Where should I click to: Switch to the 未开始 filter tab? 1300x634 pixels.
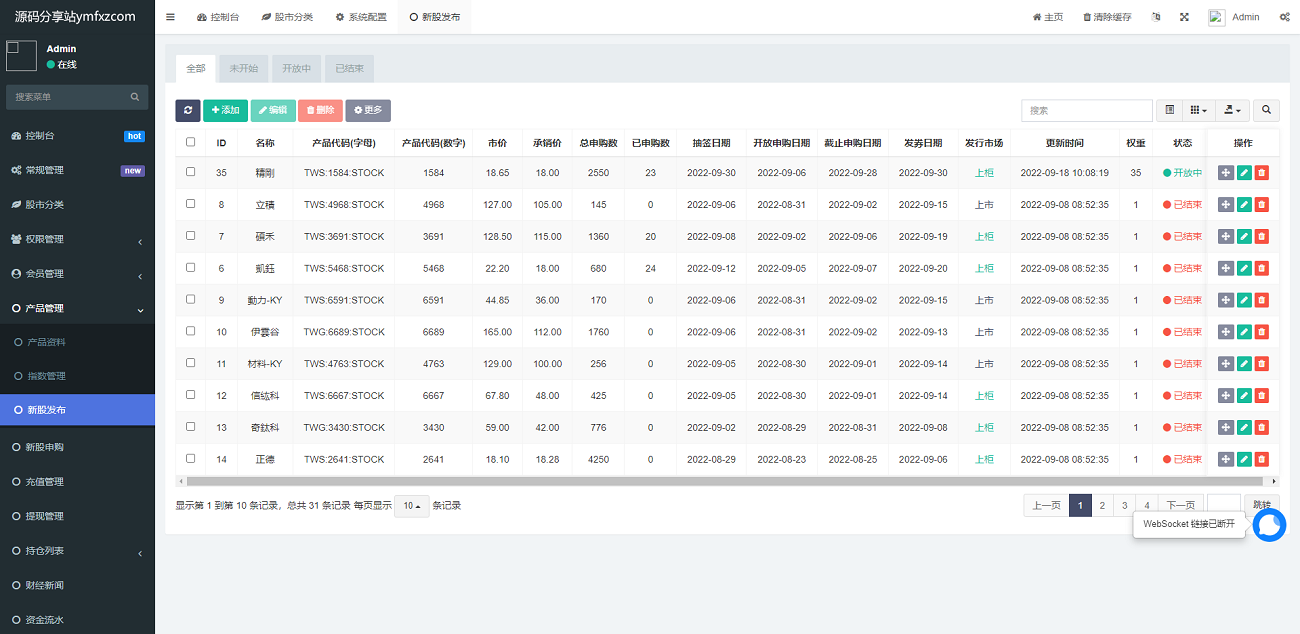coord(243,68)
